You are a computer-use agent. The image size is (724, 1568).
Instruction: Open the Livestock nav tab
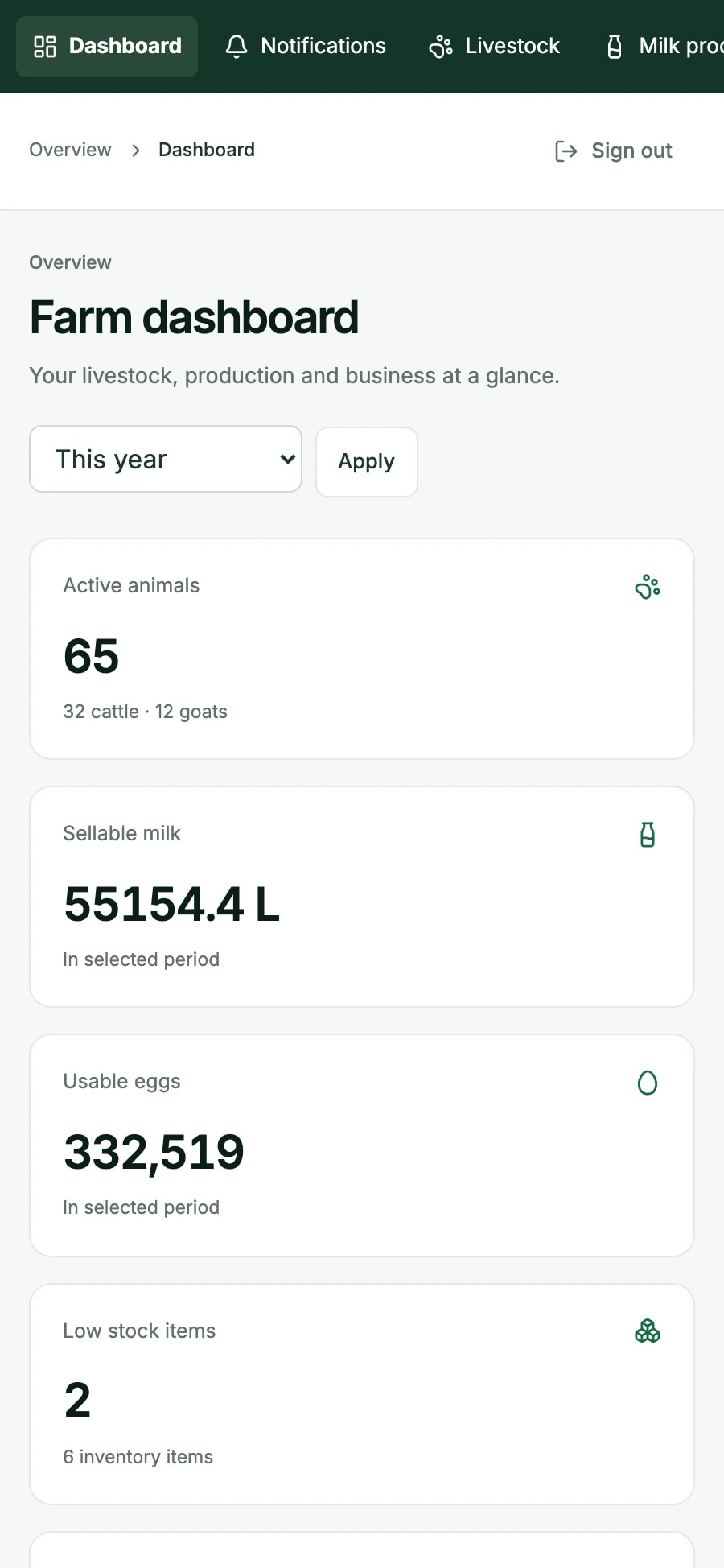495,47
